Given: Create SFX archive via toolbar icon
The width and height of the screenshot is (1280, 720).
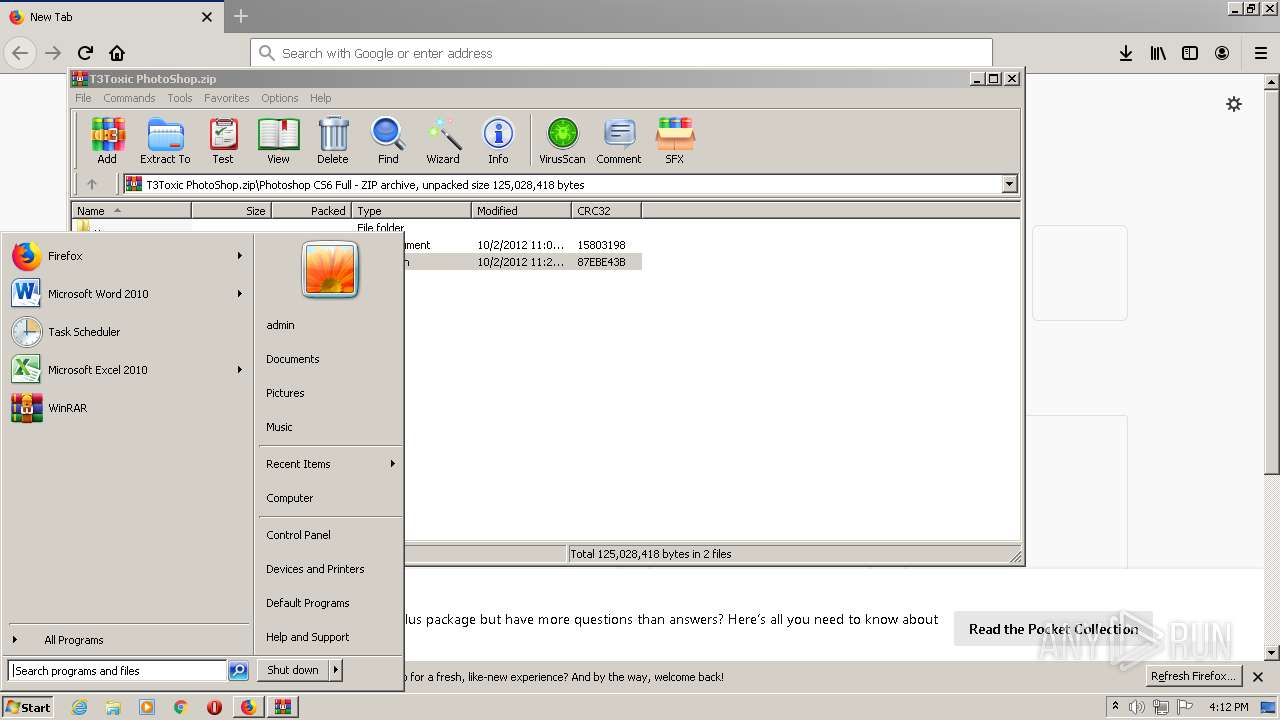Looking at the screenshot, I should (675, 140).
